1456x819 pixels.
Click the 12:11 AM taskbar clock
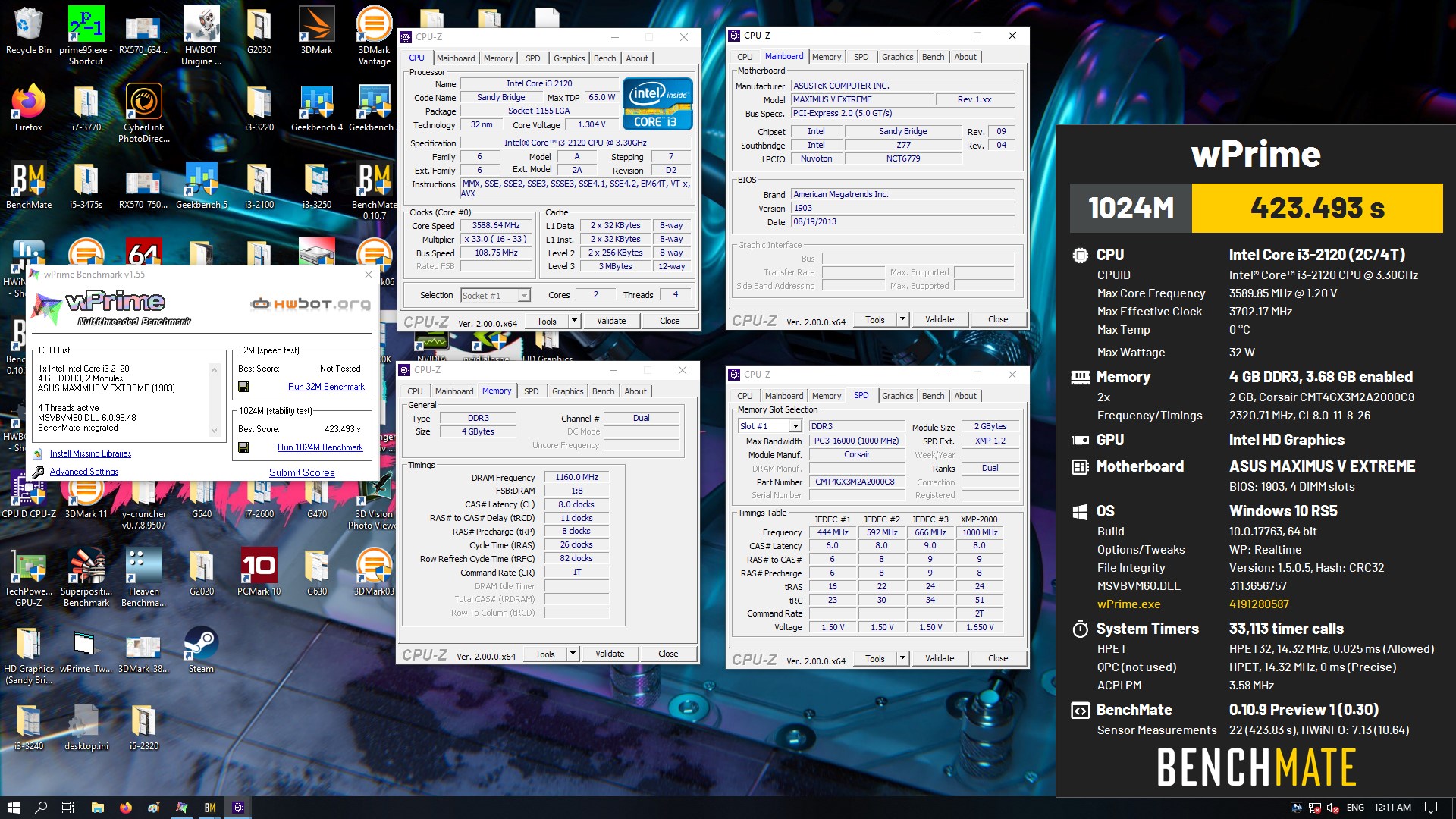click(1392, 808)
